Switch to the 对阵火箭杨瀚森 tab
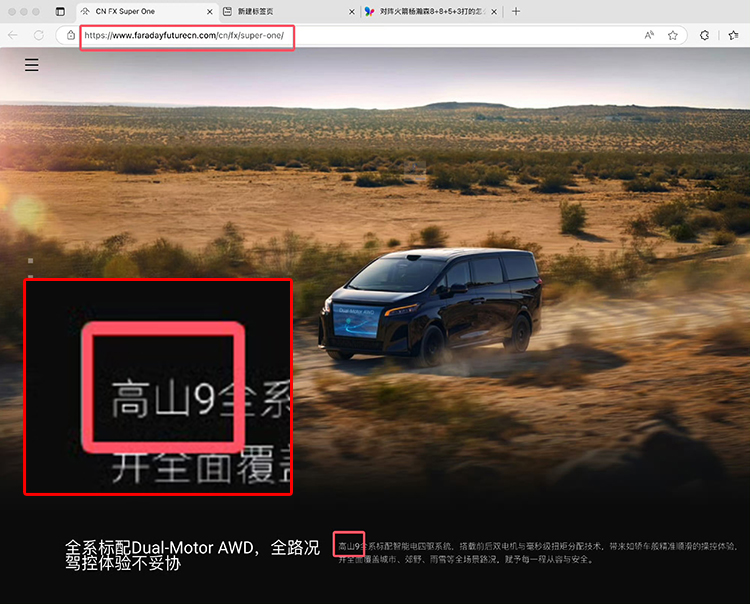Image resolution: width=750 pixels, height=604 pixels. click(432, 11)
